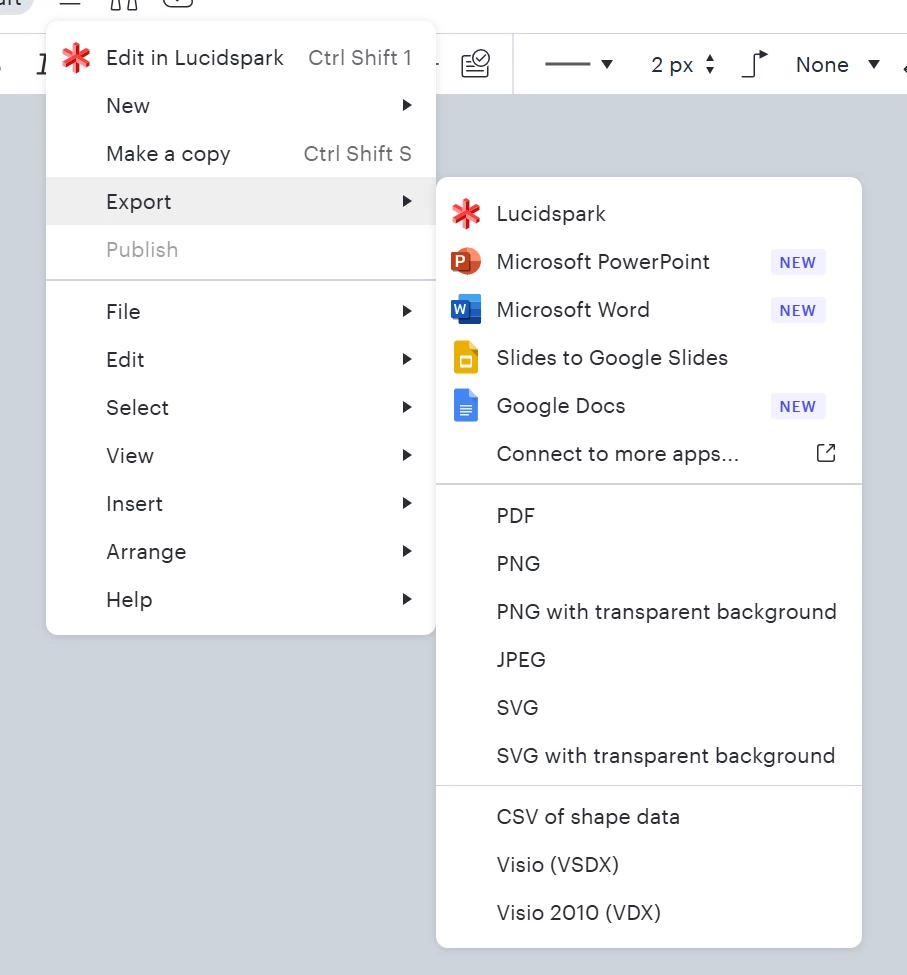Expand the Select submenu arrow
907x975 pixels.
[x=407, y=407]
